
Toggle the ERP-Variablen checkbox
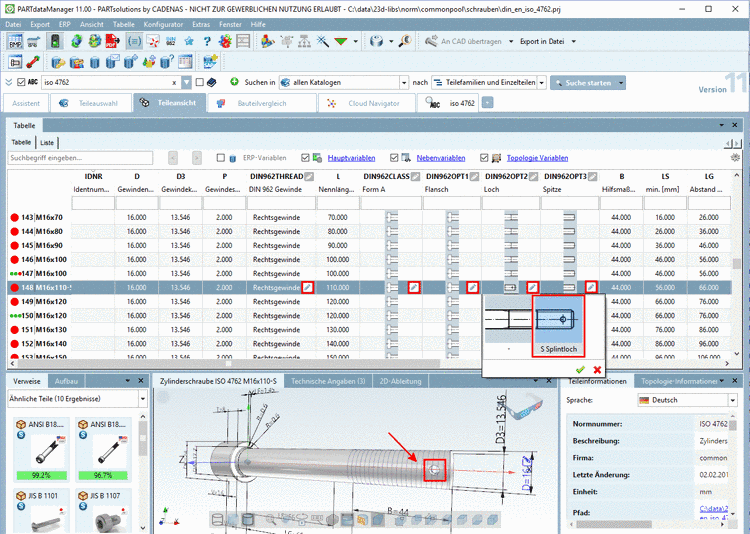(x=221, y=158)
